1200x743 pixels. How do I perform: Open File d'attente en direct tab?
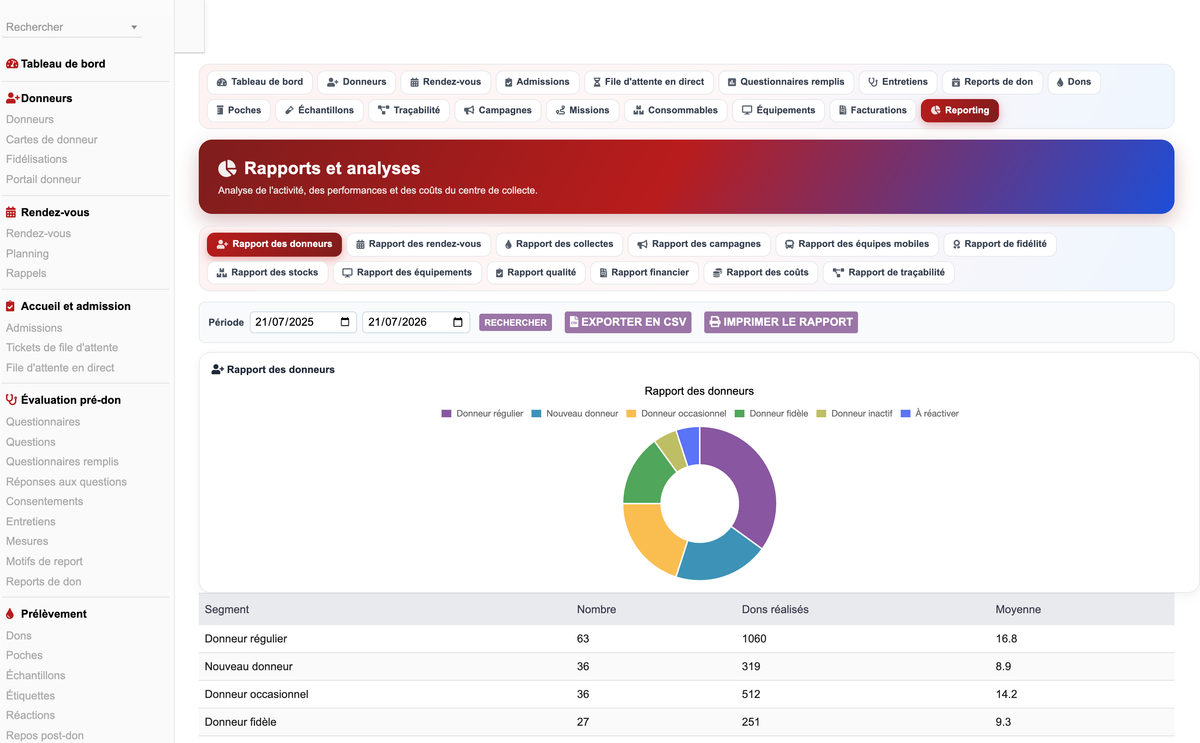pyautogui.click(x=649, y=82)
